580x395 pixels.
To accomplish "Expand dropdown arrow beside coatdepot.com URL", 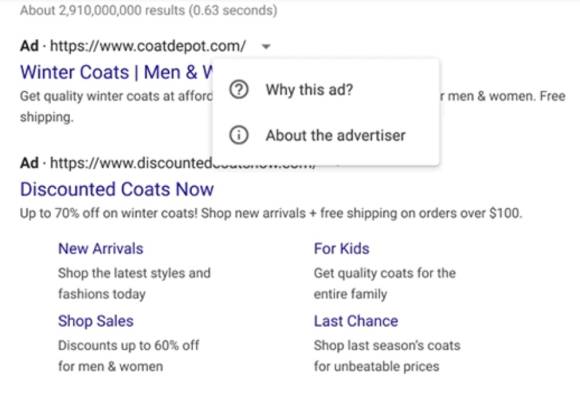I will click(266, 47).
